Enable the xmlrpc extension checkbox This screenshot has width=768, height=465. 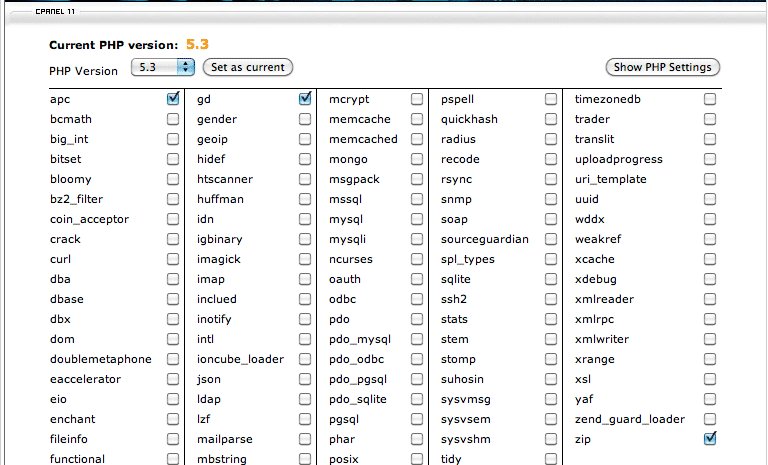(x=710, y=319)
